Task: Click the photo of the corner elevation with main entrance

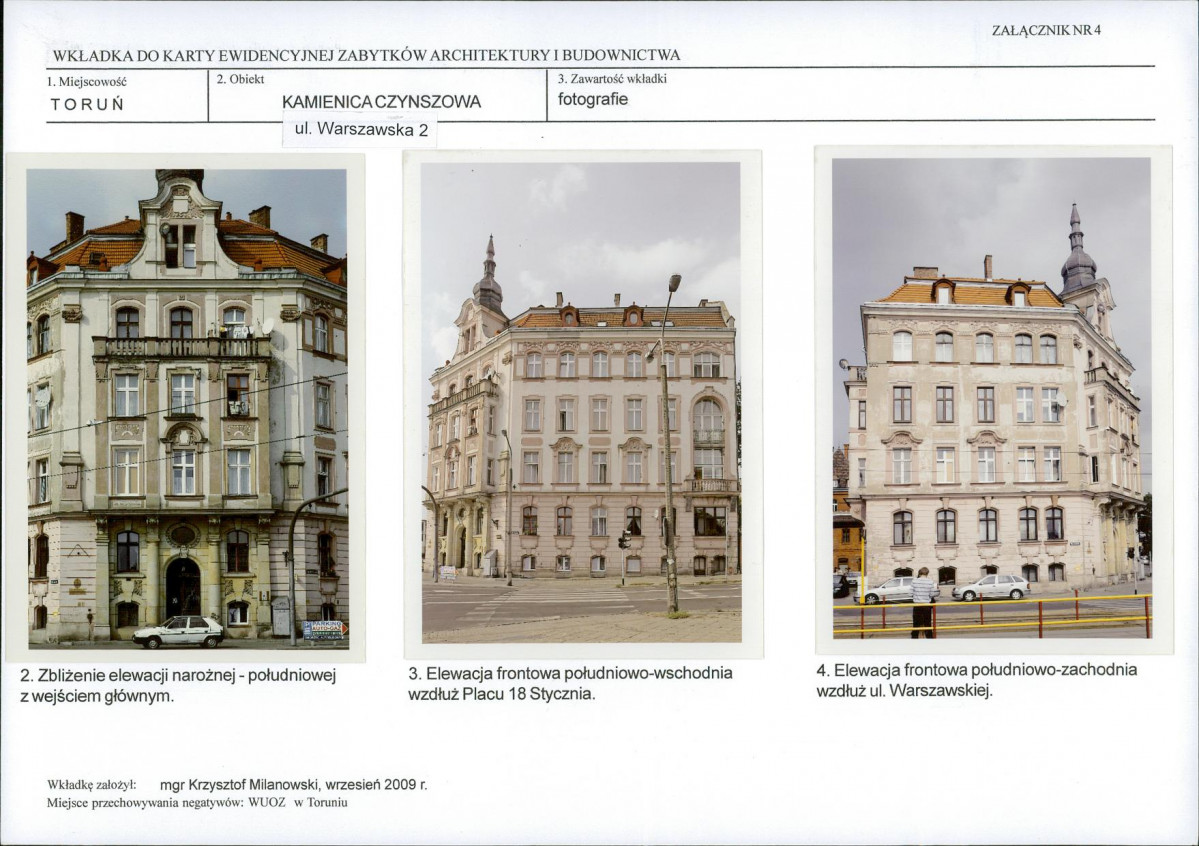Action: (187, 408)
